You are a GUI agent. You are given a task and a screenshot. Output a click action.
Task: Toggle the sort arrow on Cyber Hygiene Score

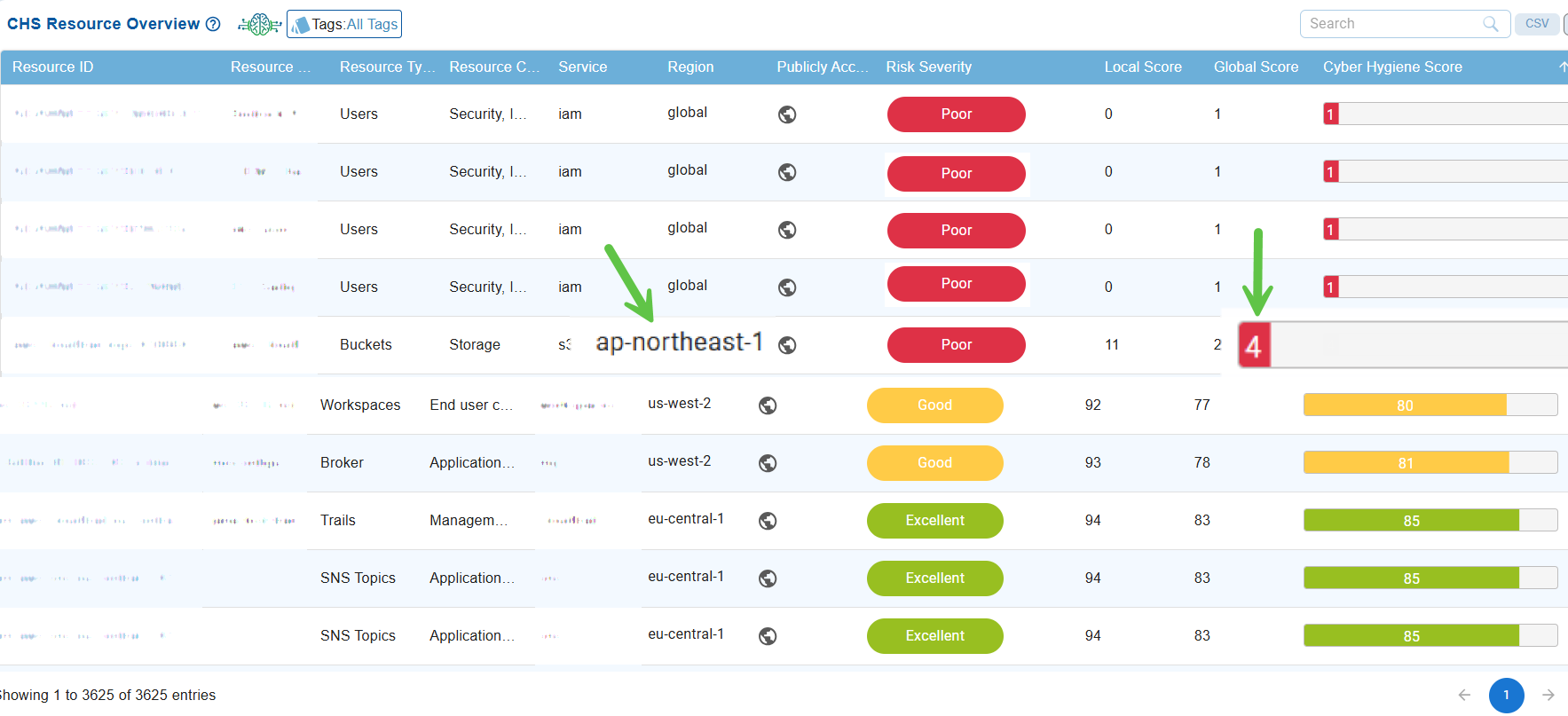coord(1562,67)
